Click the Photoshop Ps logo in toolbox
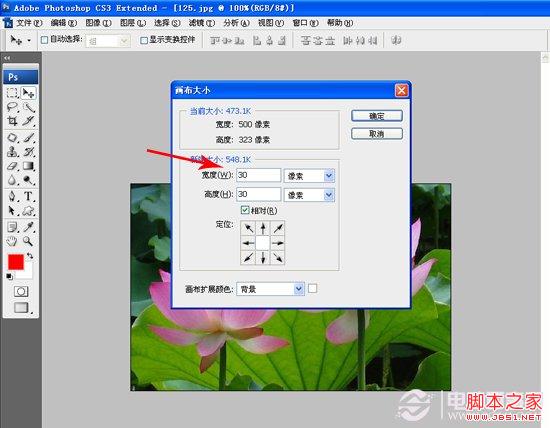The image size is (550, 428). point(21,77)
